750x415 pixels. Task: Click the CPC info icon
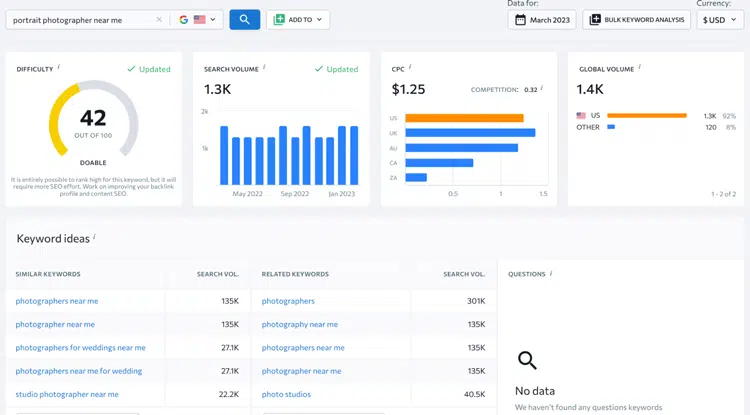410,67
